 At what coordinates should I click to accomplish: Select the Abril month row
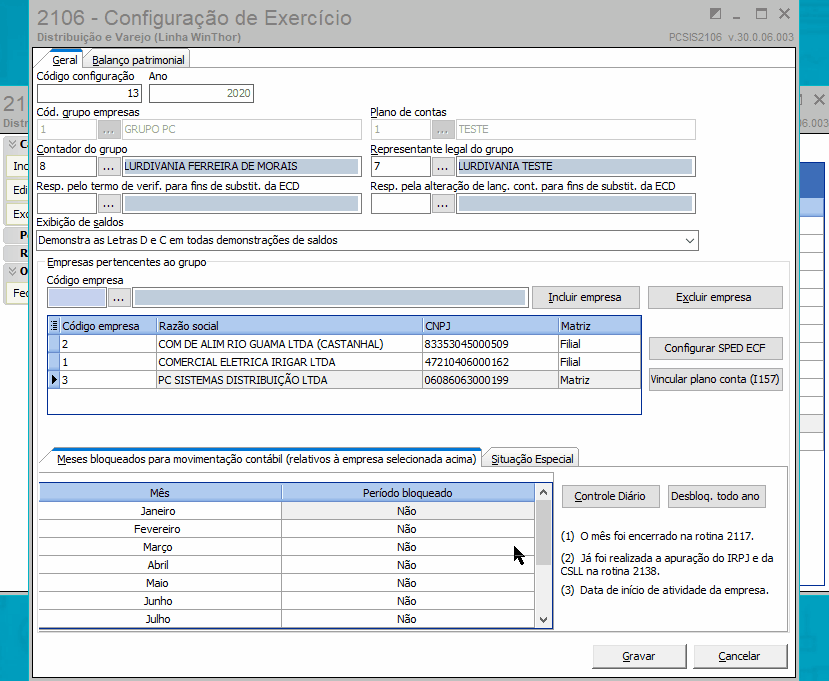287,565
